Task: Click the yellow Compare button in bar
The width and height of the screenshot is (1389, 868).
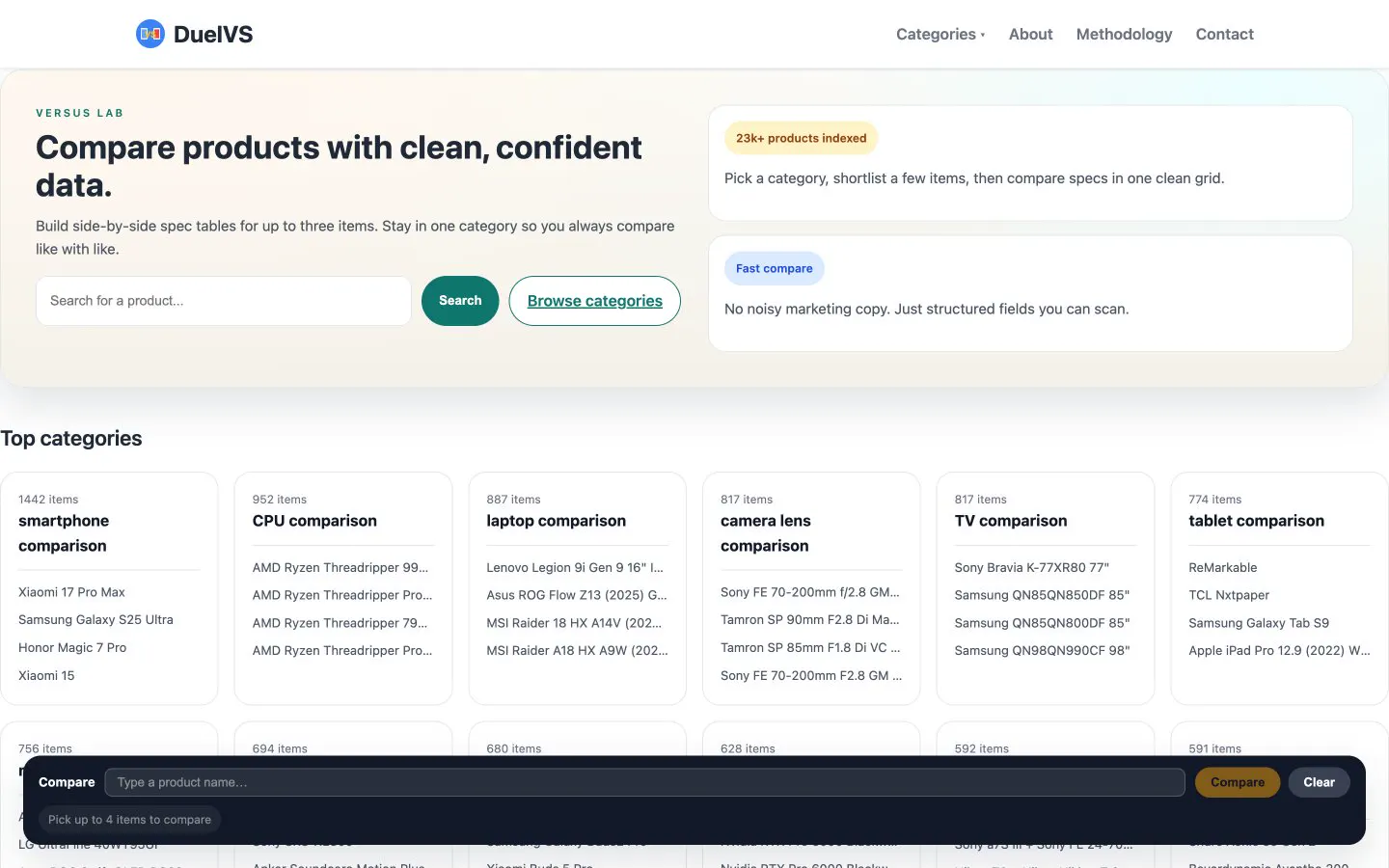Action: 1238,782
